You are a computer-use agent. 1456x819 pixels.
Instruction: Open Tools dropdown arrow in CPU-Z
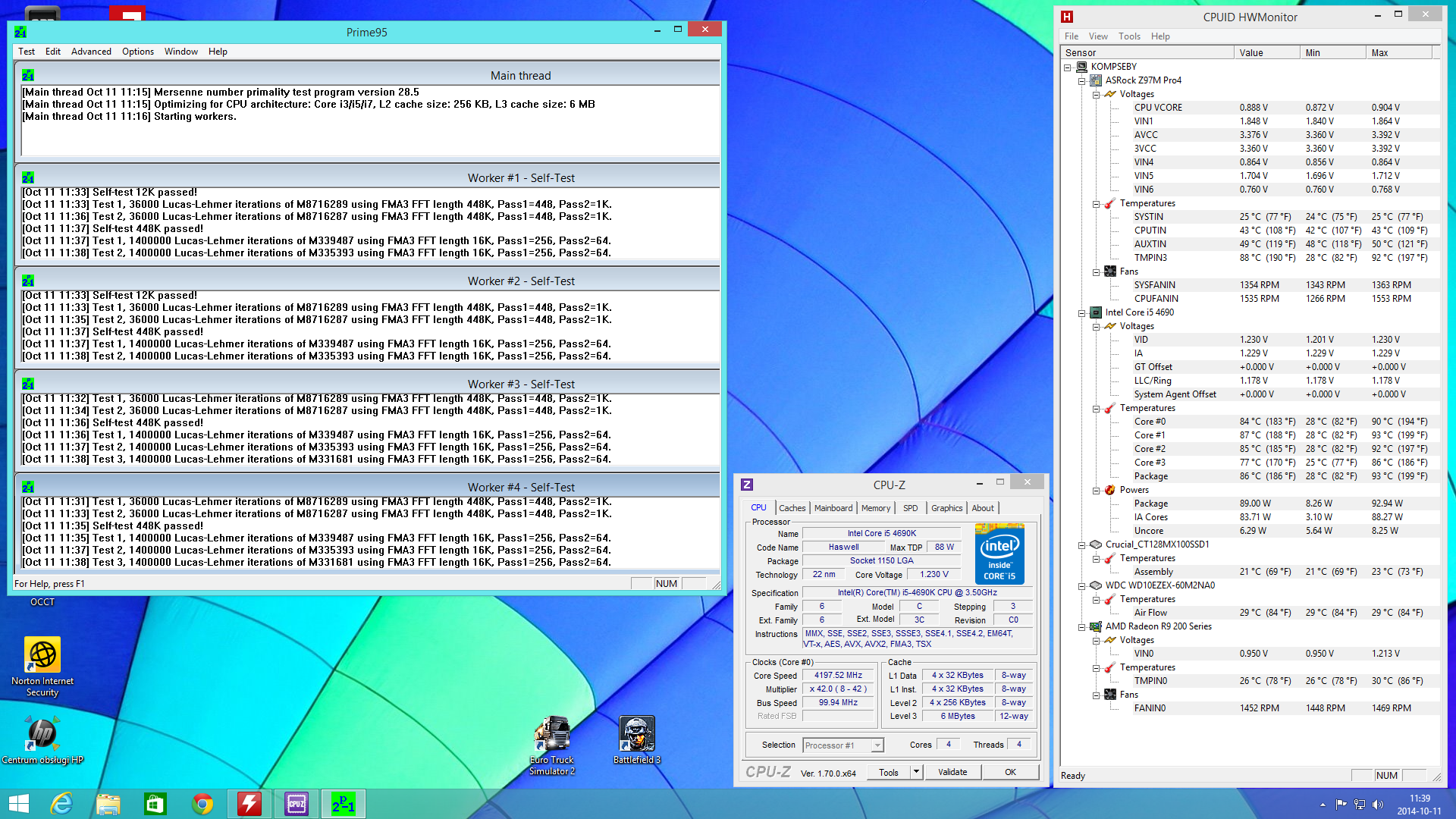coord(916,772)
